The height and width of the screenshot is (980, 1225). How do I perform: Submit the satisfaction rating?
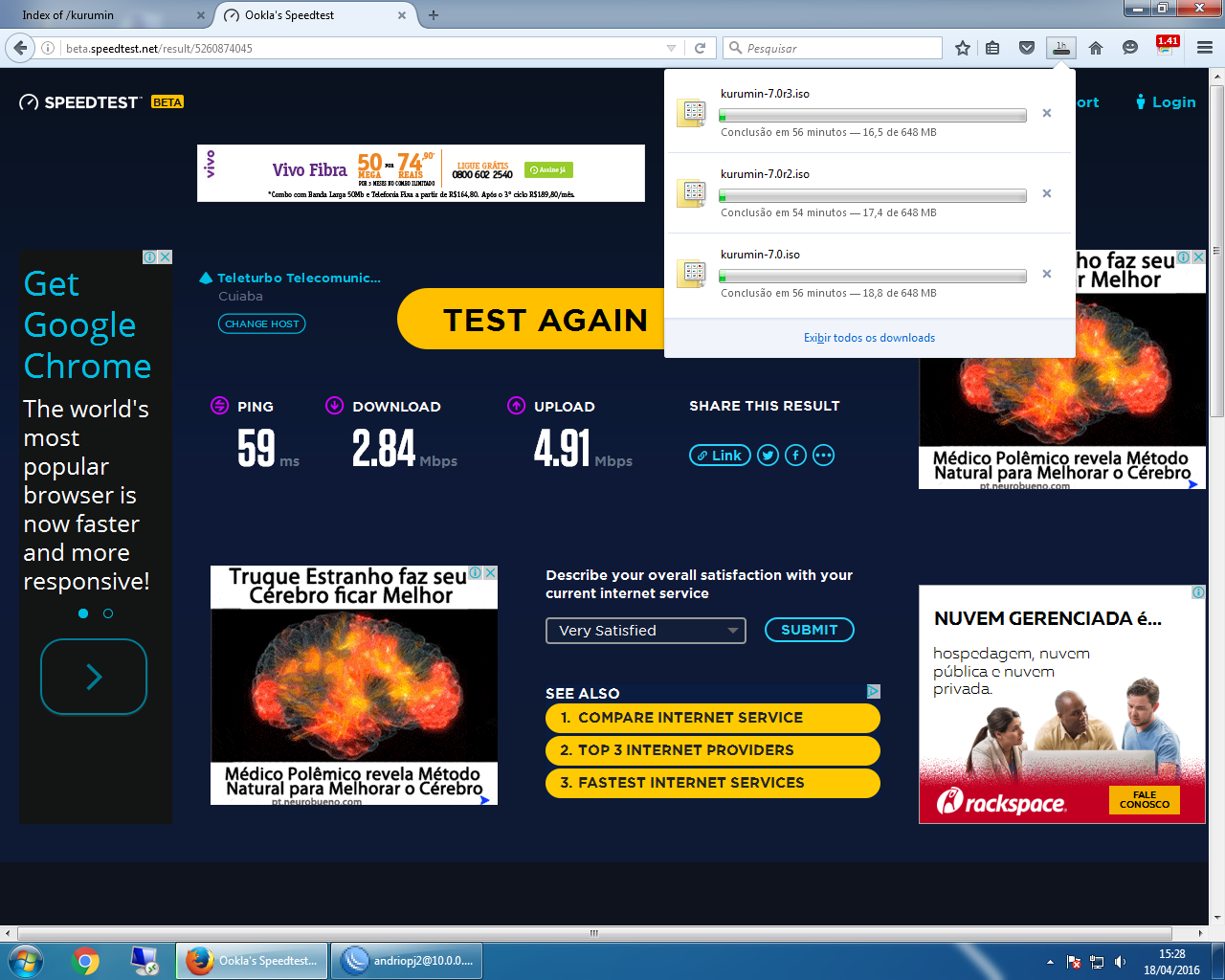point(810,630)
